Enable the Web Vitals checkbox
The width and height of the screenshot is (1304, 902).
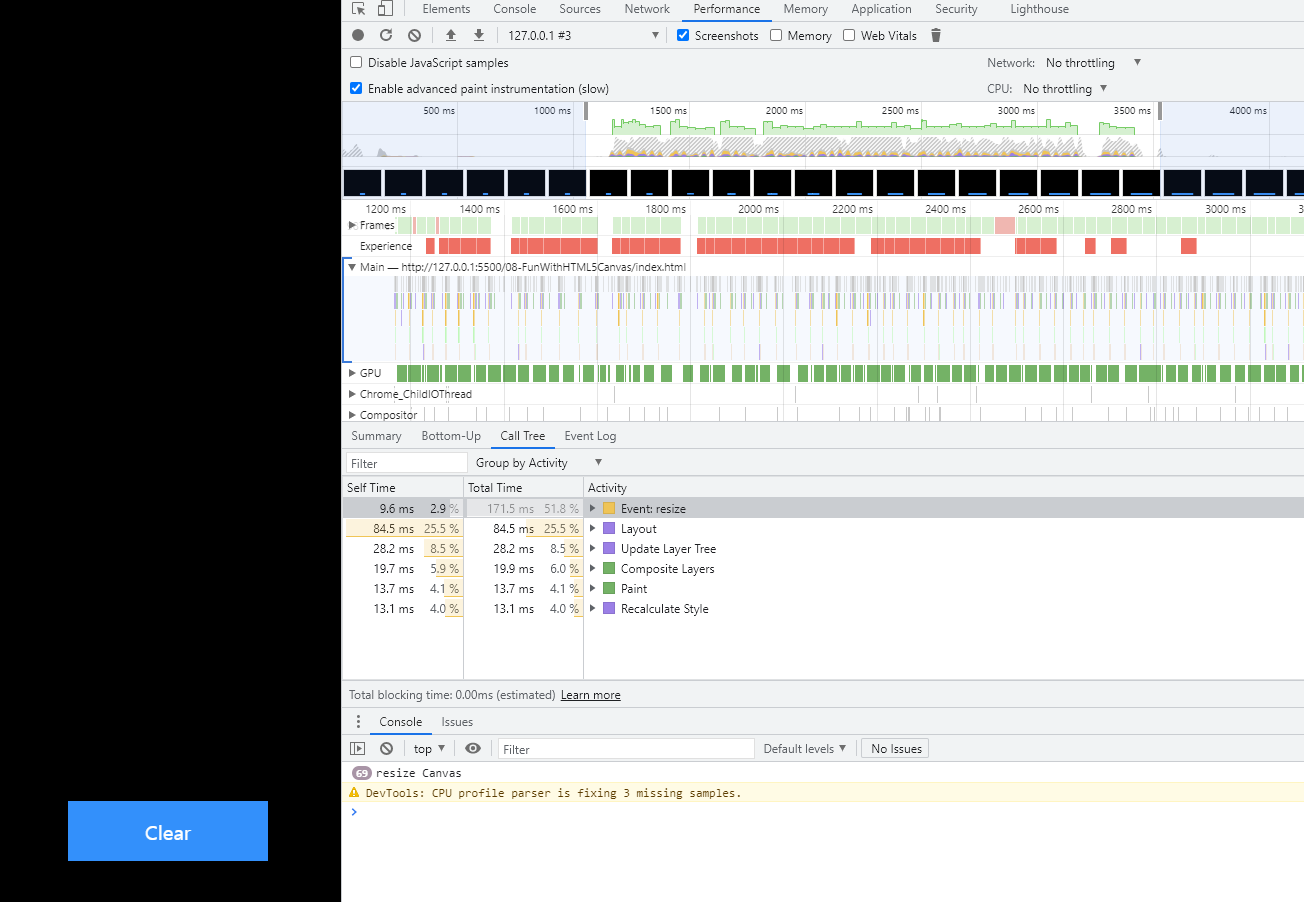tap(849, 35)
